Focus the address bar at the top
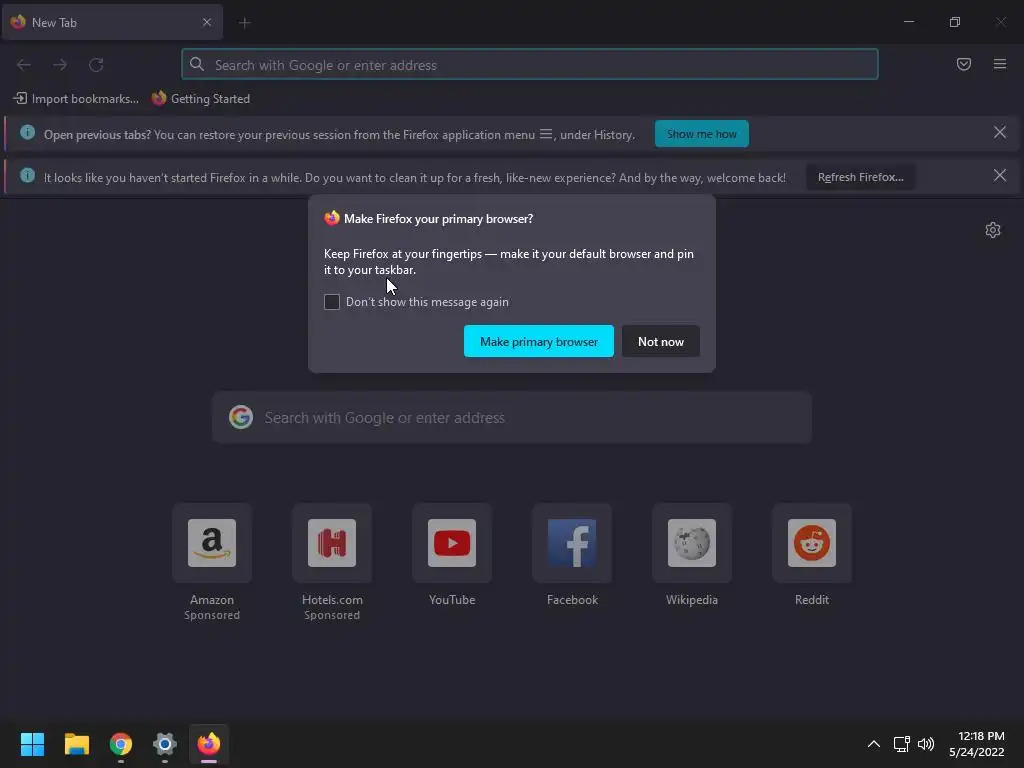This screenshot has height=768, width=1024. tap(530, 65)
